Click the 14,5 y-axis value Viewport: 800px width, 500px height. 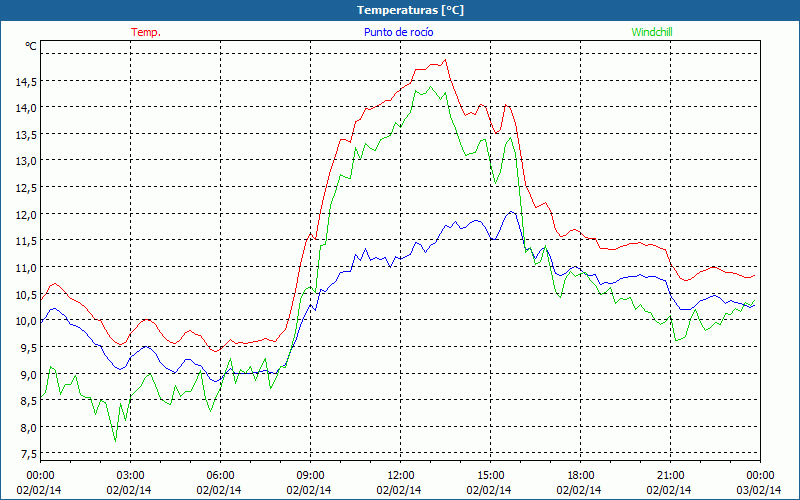26,81
